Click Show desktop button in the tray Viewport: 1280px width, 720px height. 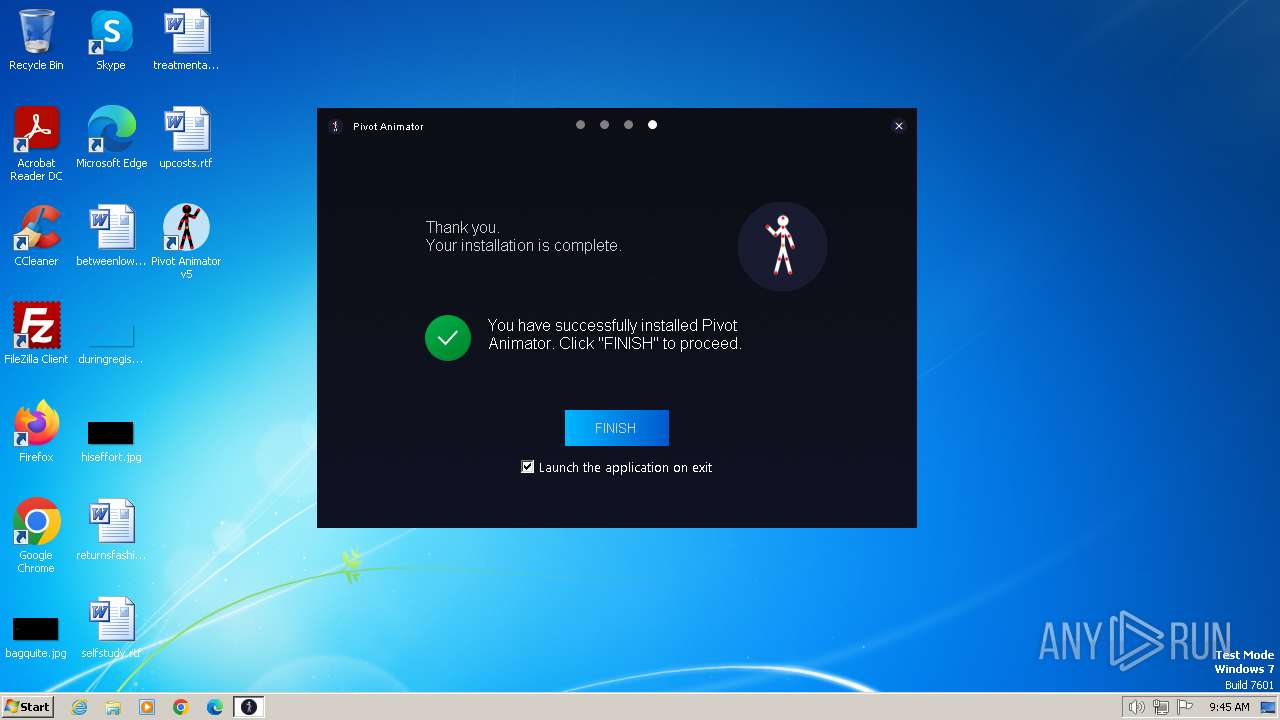1269,707
